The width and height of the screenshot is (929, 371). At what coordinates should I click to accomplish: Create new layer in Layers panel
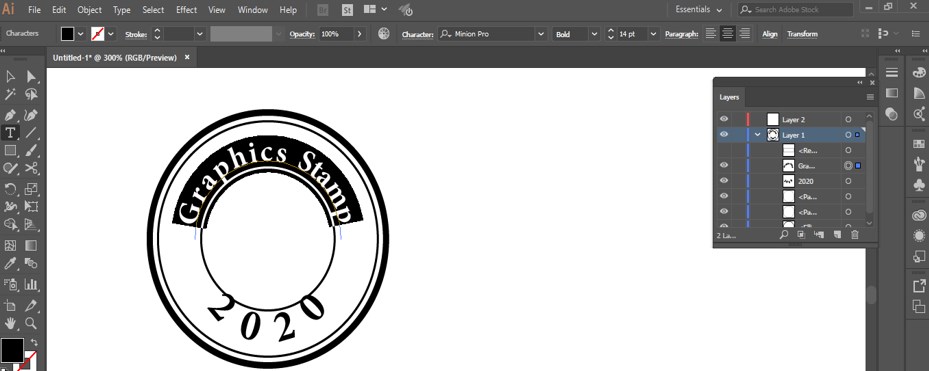point(837,235)
